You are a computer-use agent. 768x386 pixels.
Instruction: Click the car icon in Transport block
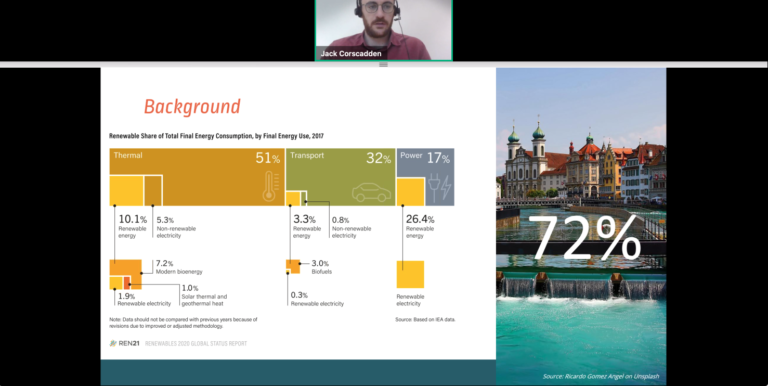coord(372,193)
